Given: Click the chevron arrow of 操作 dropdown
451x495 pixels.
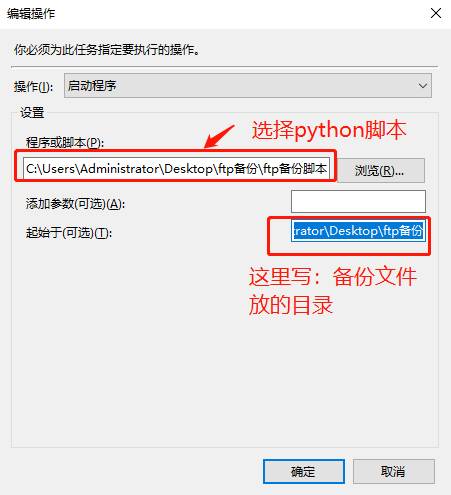Looking at the screenshot, I should point(423,86).
